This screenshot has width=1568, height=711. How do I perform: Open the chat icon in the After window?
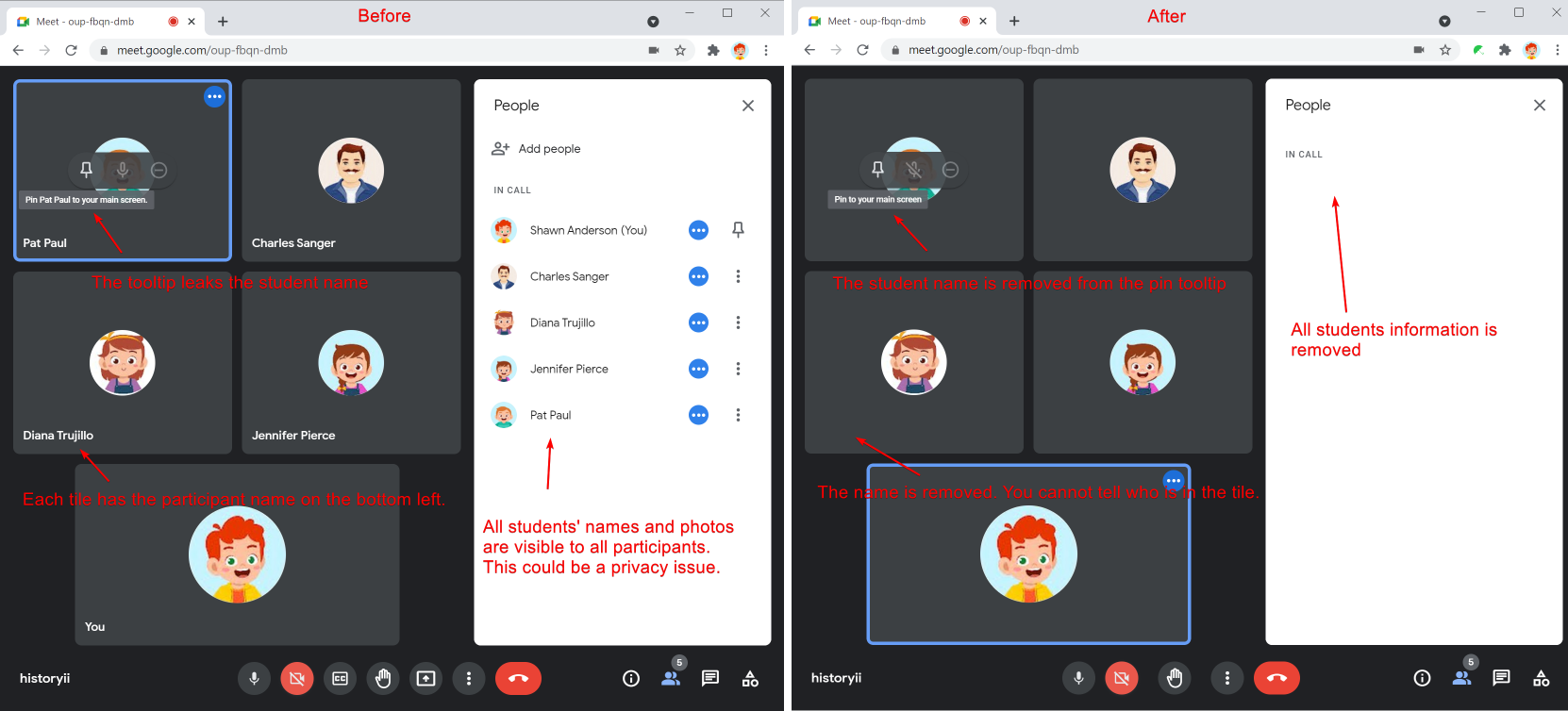(1501, 678)
